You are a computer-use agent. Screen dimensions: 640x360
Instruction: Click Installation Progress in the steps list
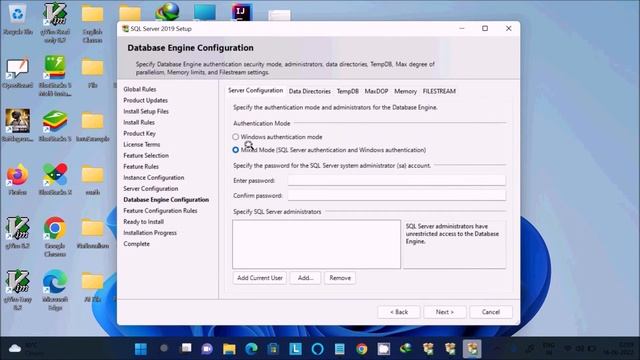tap(150, 232)
